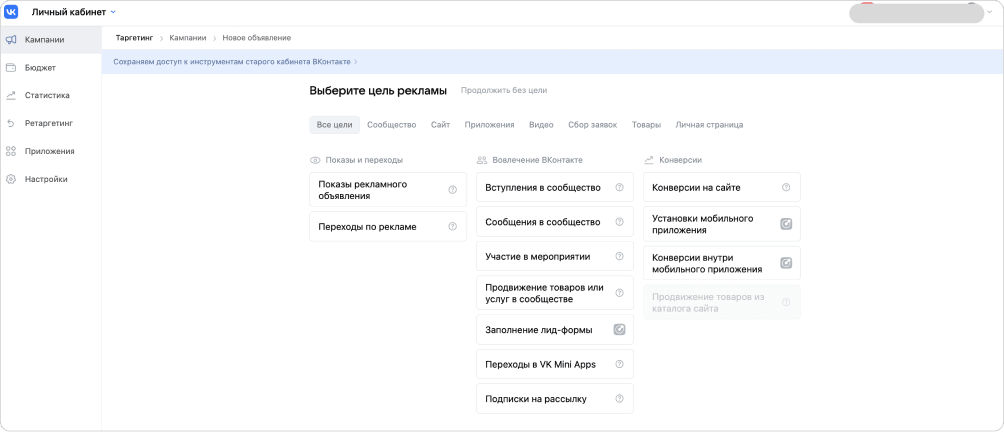Click the Настройки gear icon
Screen dimensions: 1004x432
tap(11, 179)
